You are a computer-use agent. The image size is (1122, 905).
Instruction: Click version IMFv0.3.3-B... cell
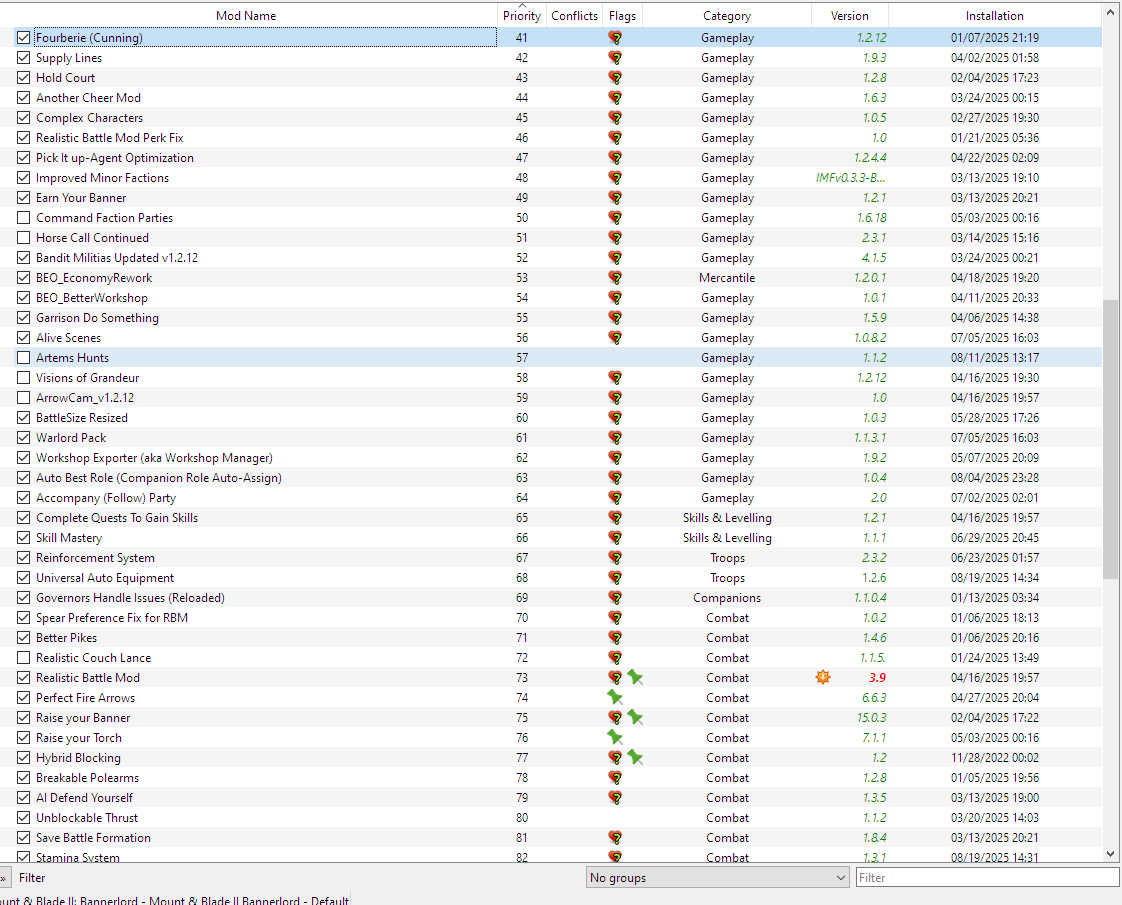[x=850, y=177]
